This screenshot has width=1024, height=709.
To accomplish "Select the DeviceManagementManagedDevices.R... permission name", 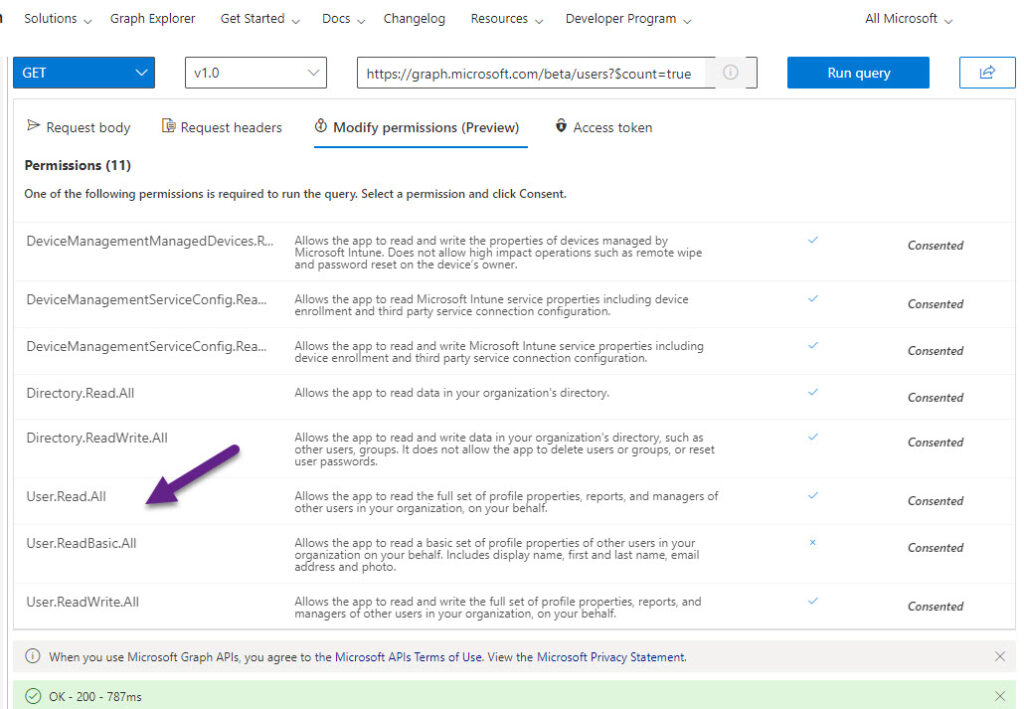I will pyautogui.click(x=150, y=241).
